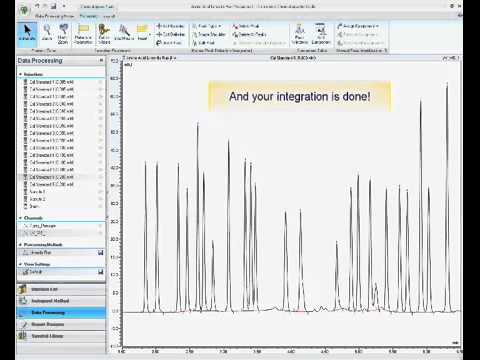This screenshot has height=360, width=480.
Task: Click the Peak Windows icon
Action: click(299, 34)
